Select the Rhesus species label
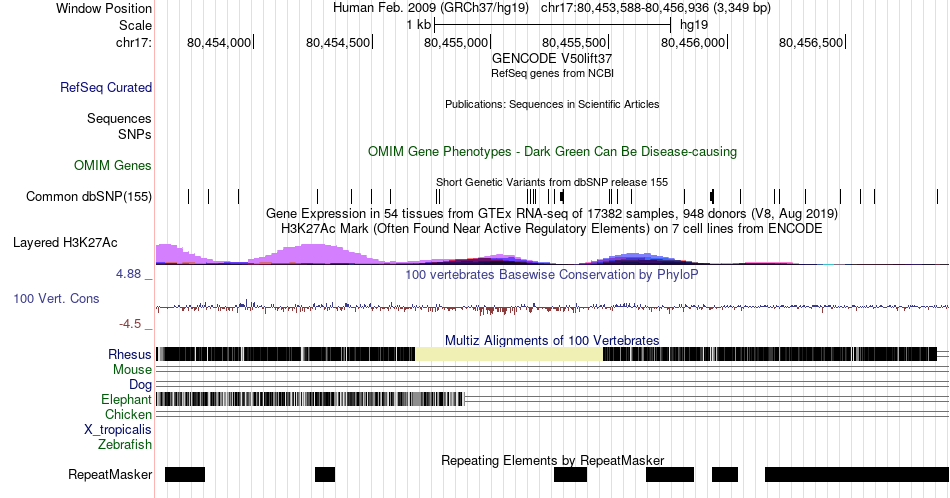Image resolution: width=950 pixels, height=498 pixels. [130, 354]
